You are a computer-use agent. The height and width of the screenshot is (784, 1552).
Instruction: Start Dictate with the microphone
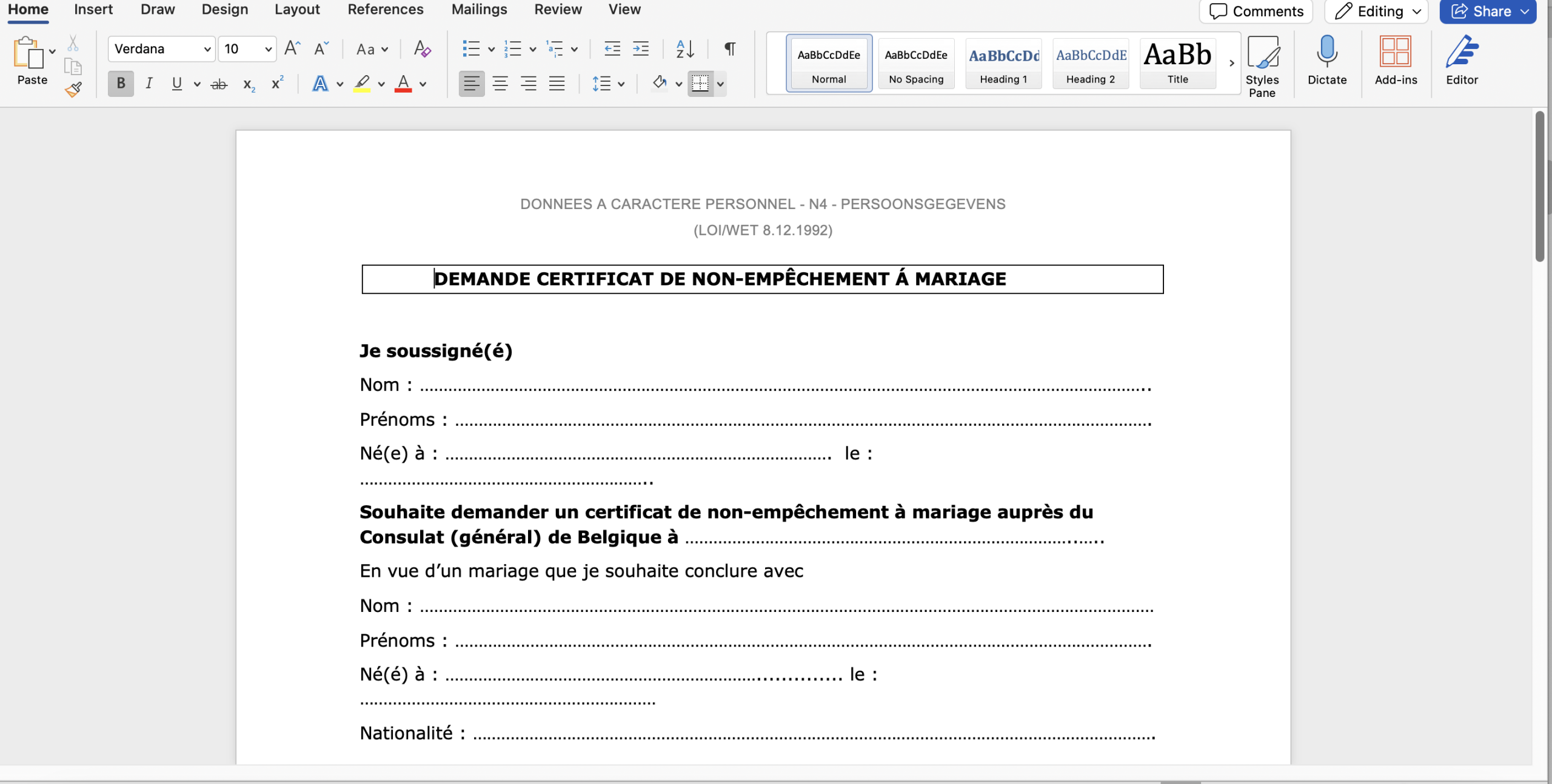pos(1327,60)
